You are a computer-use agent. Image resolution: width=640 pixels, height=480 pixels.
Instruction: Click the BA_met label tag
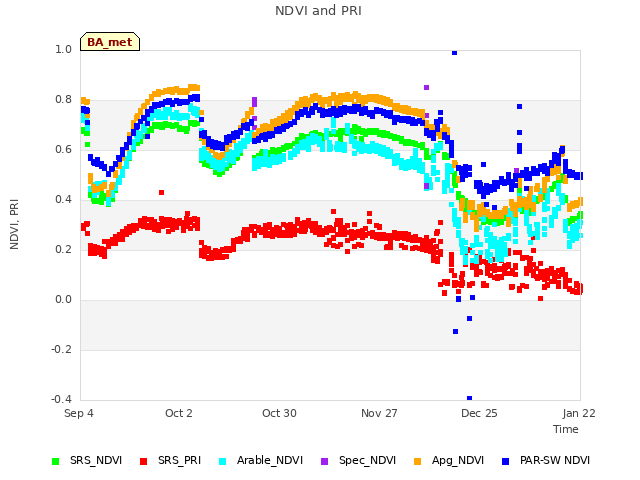pos(110,42)
